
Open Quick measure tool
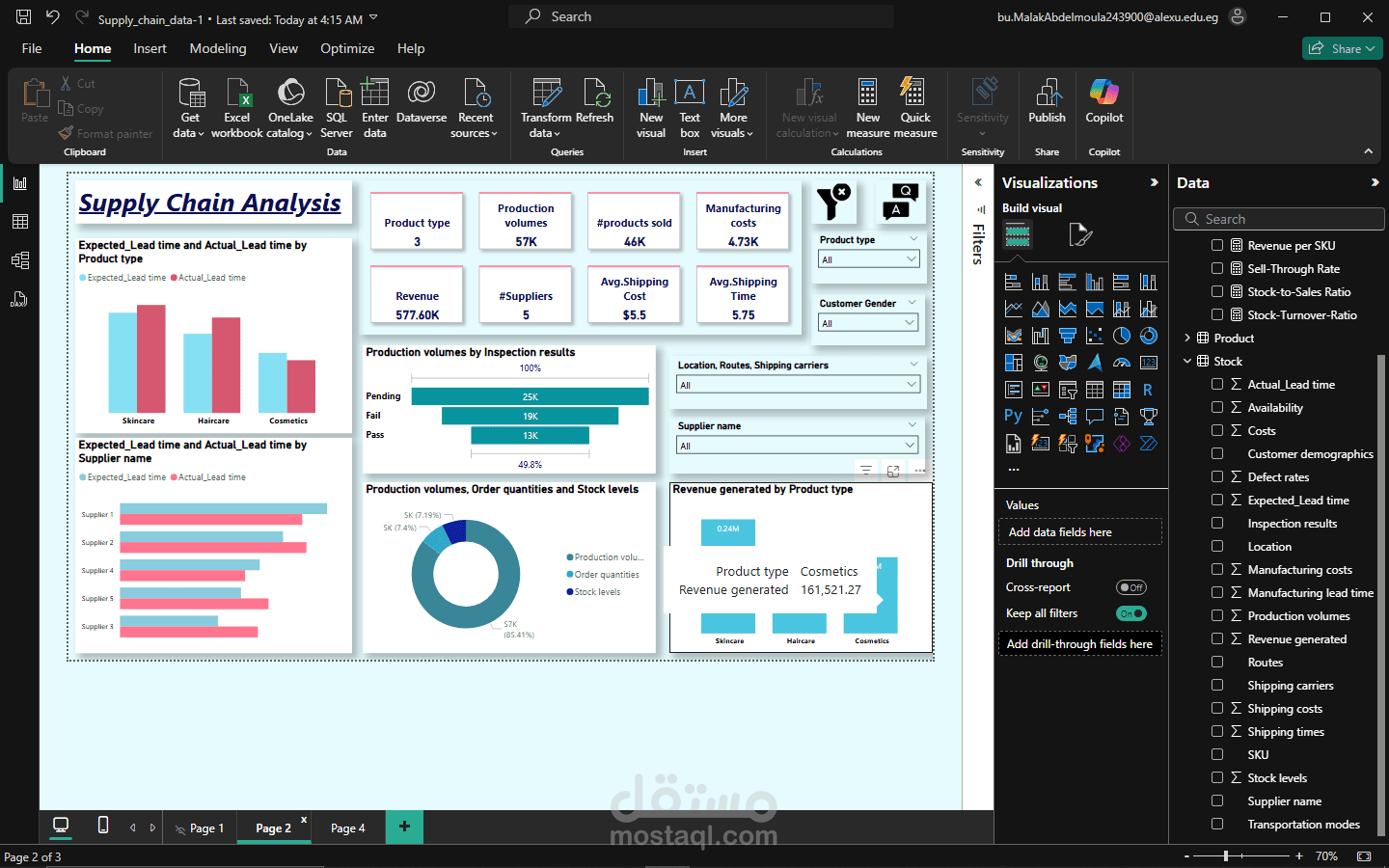(915, 108)
